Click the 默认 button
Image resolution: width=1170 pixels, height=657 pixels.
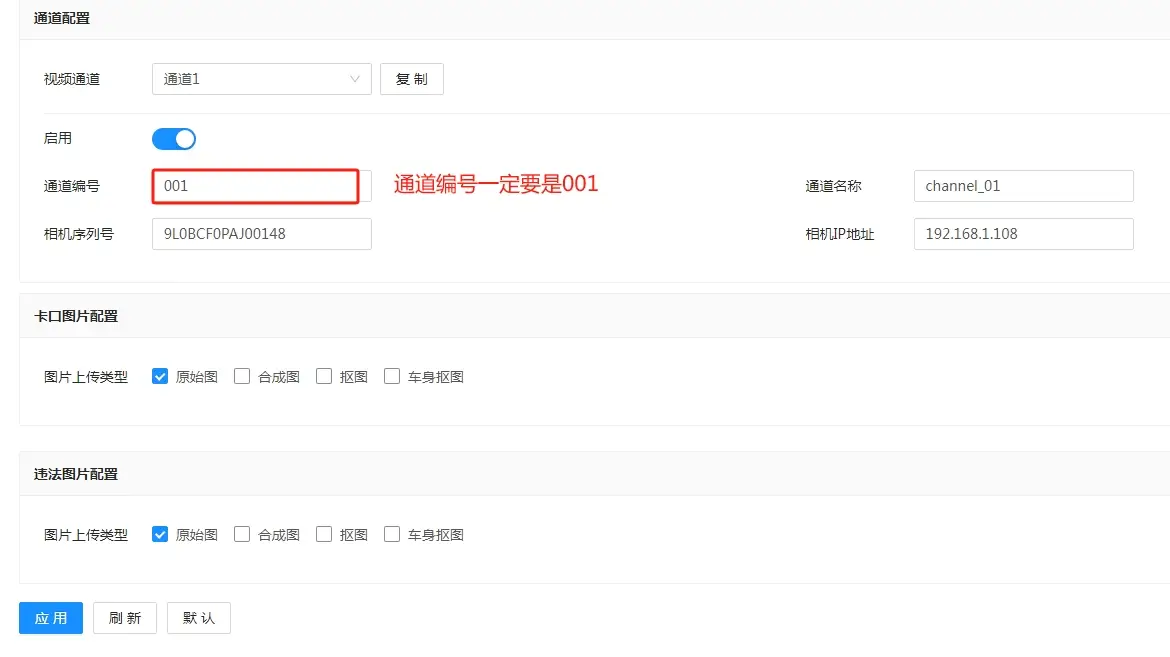198,618
